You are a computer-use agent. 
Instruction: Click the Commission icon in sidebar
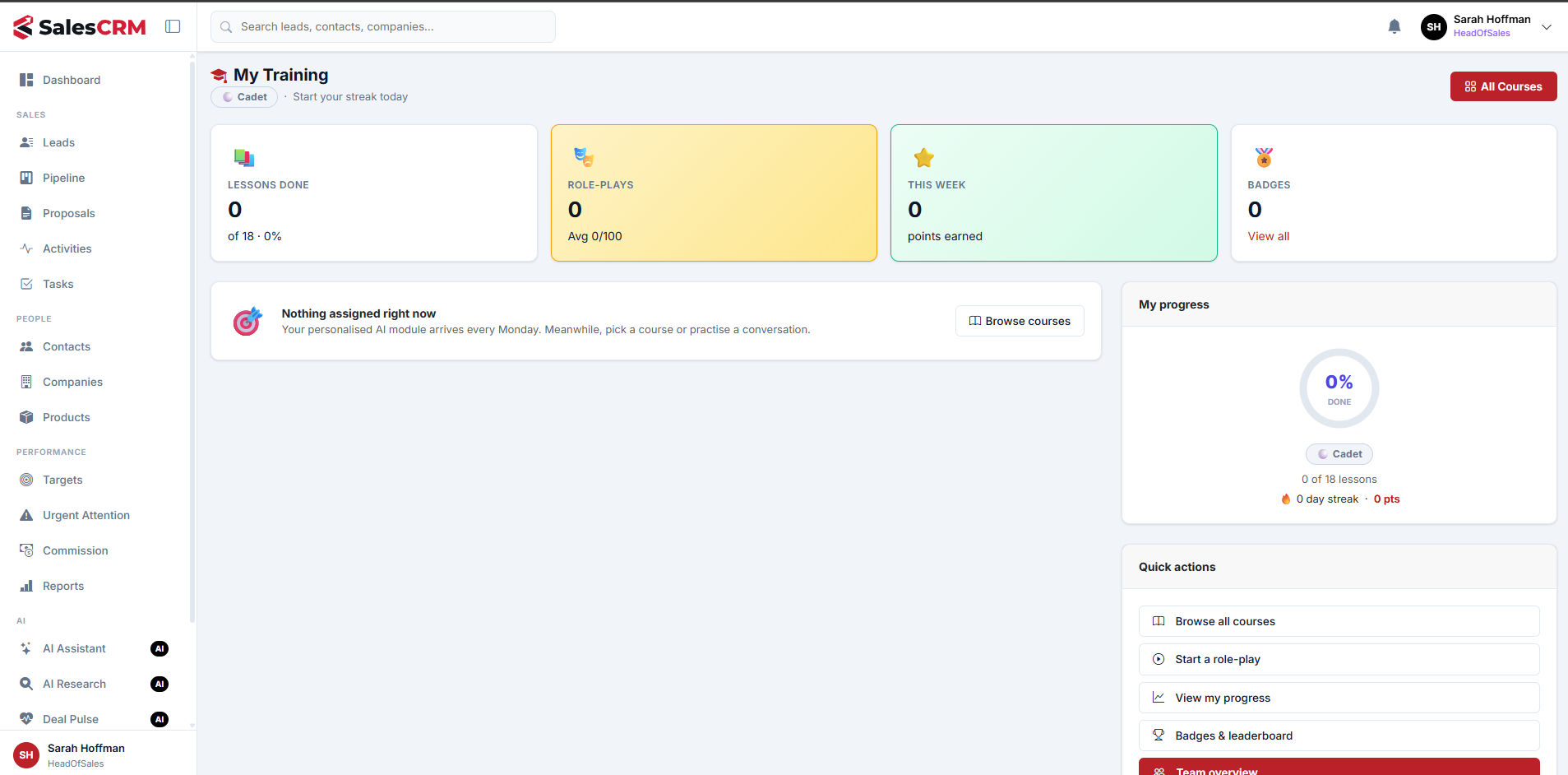point(26,550)
